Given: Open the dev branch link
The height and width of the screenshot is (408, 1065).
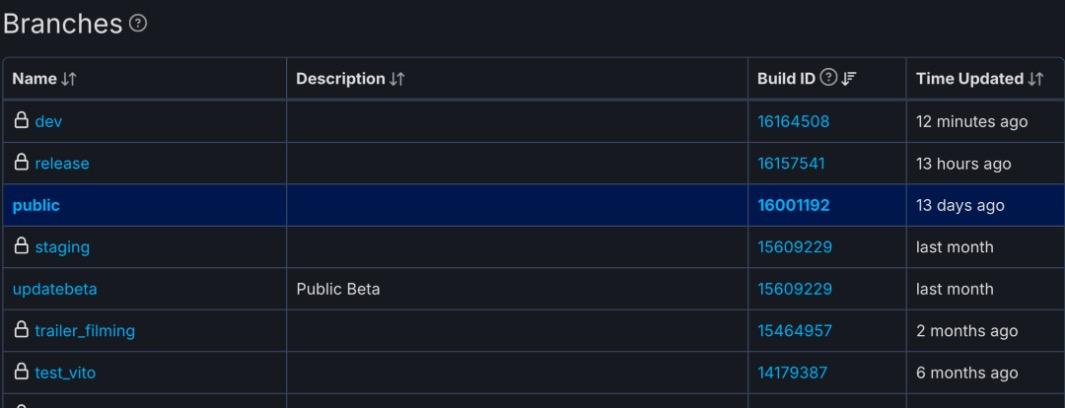Looking at the screenshot, I should coord(49,122).
